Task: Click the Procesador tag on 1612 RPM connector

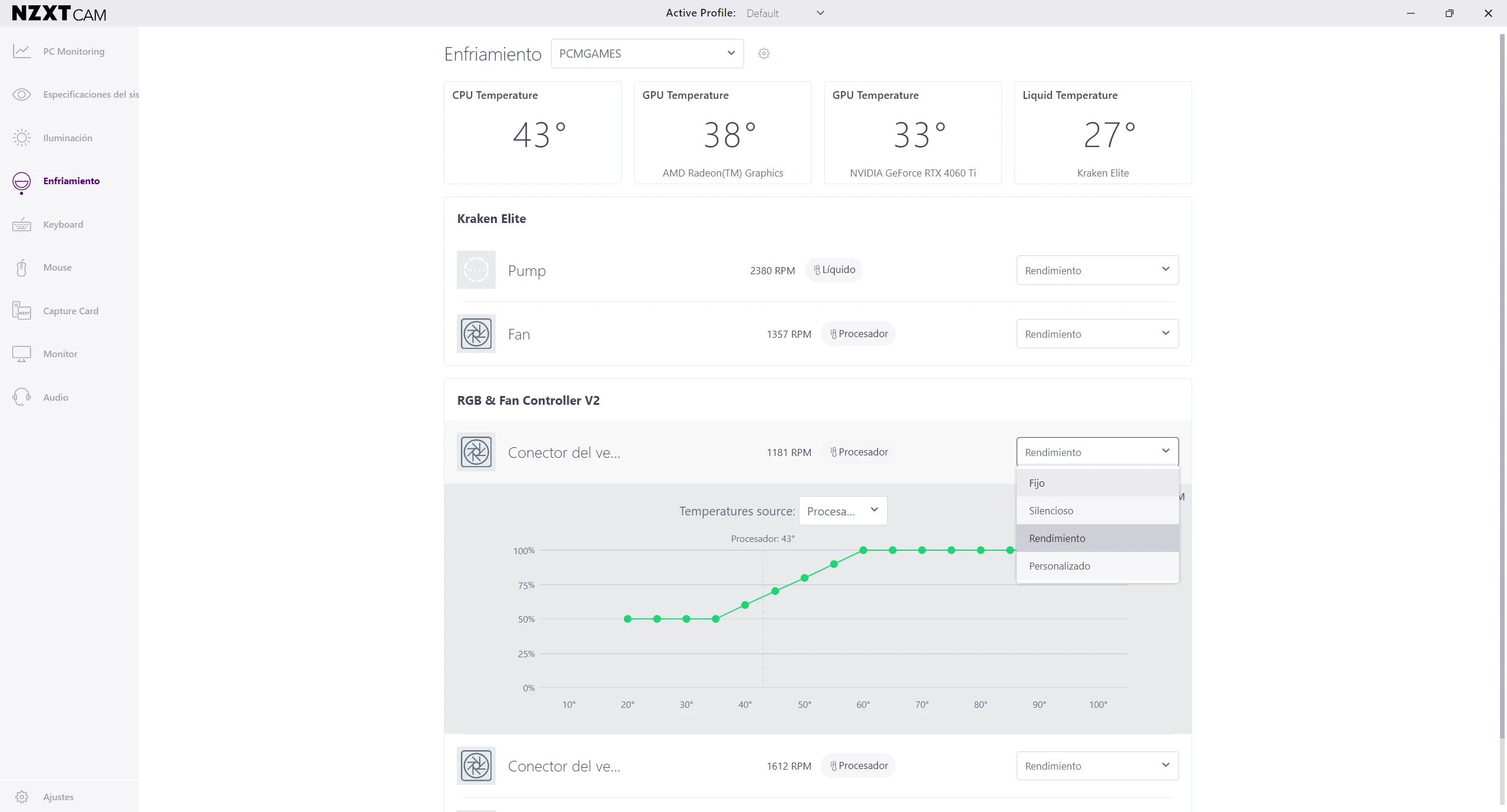Action: click(858, 766)
